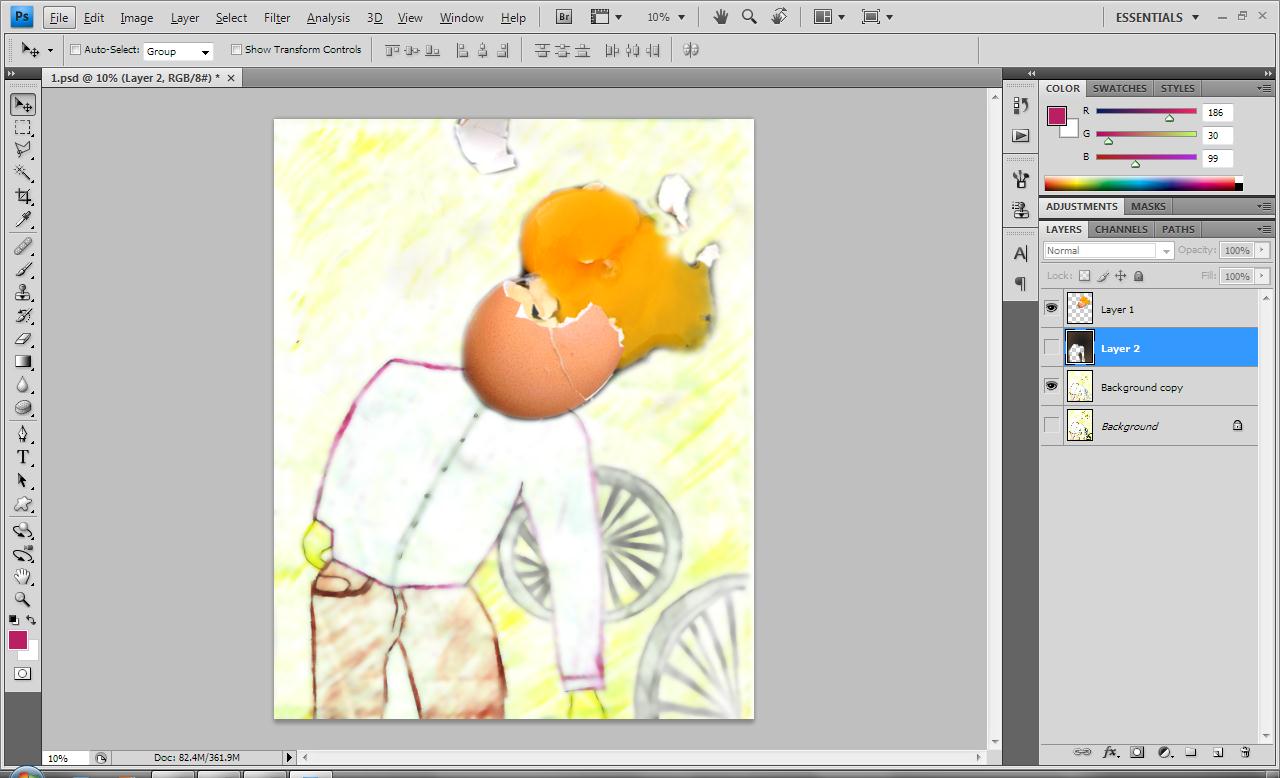Open the Essentials workspace dropdown
This screenshot has width=1280, height=778.
click(x=1158, y=17)
